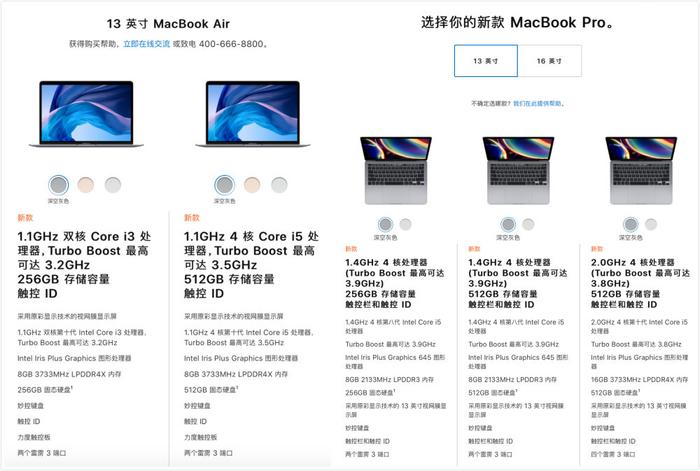
Task: Click the 2.0GHz MacBook Pro image
Action: (641, 171)
